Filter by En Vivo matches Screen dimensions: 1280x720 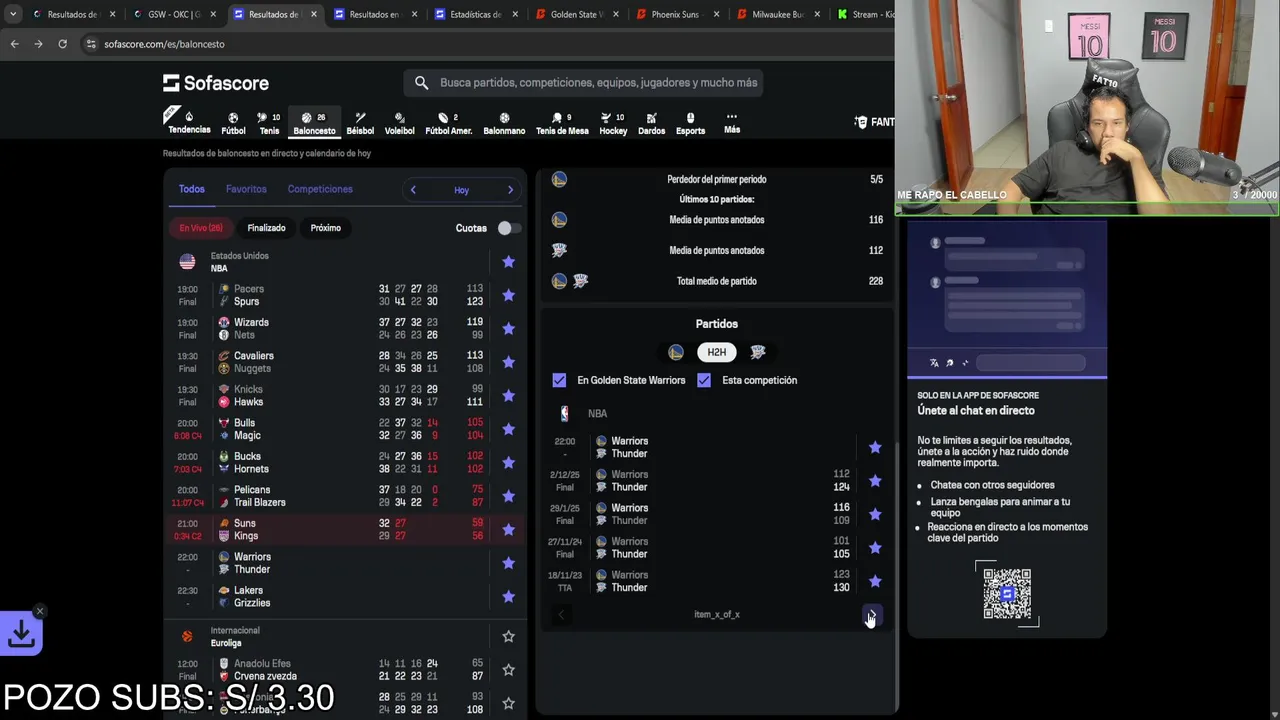201,228
